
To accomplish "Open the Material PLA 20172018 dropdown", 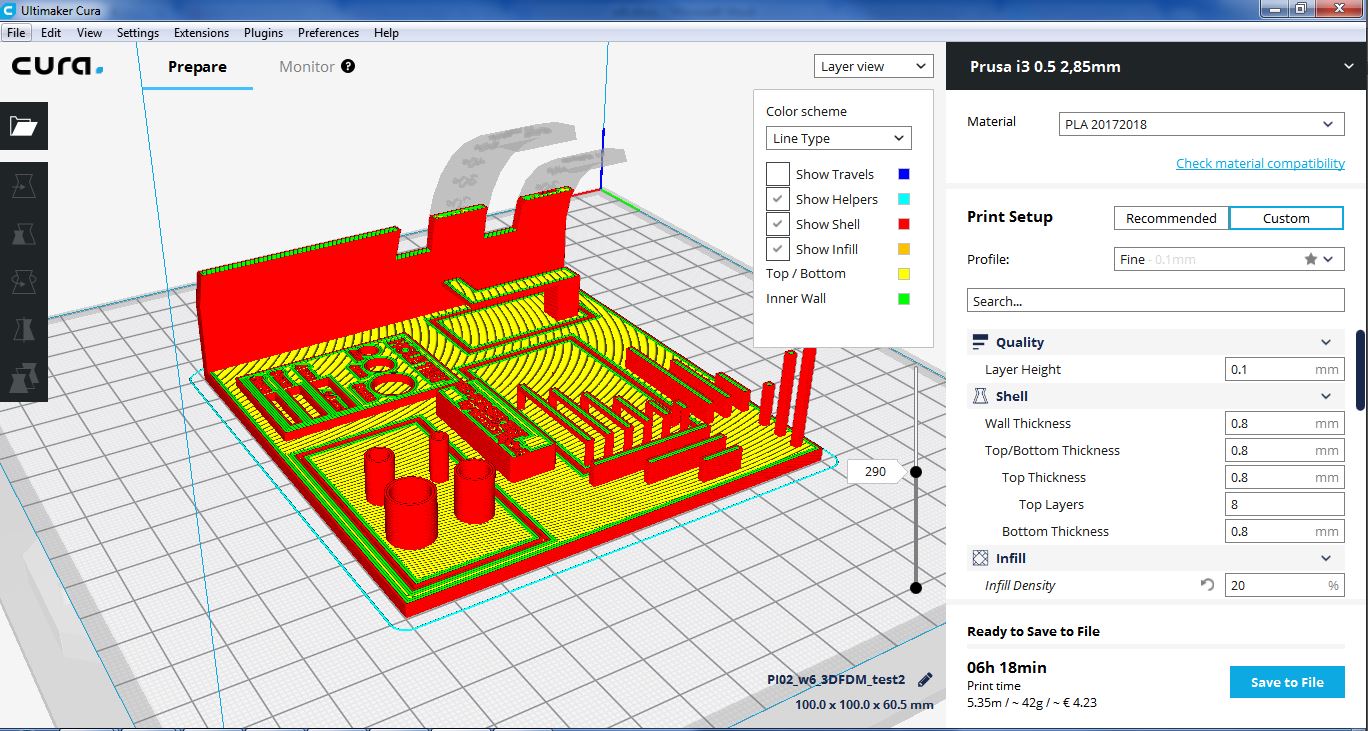I will [1201, 124].
